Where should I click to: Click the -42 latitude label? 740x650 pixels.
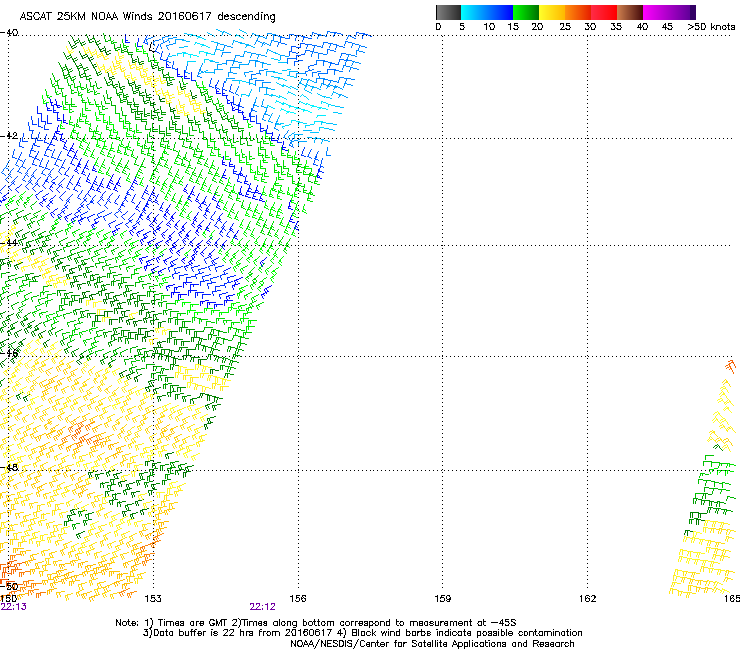pos(9,135)
